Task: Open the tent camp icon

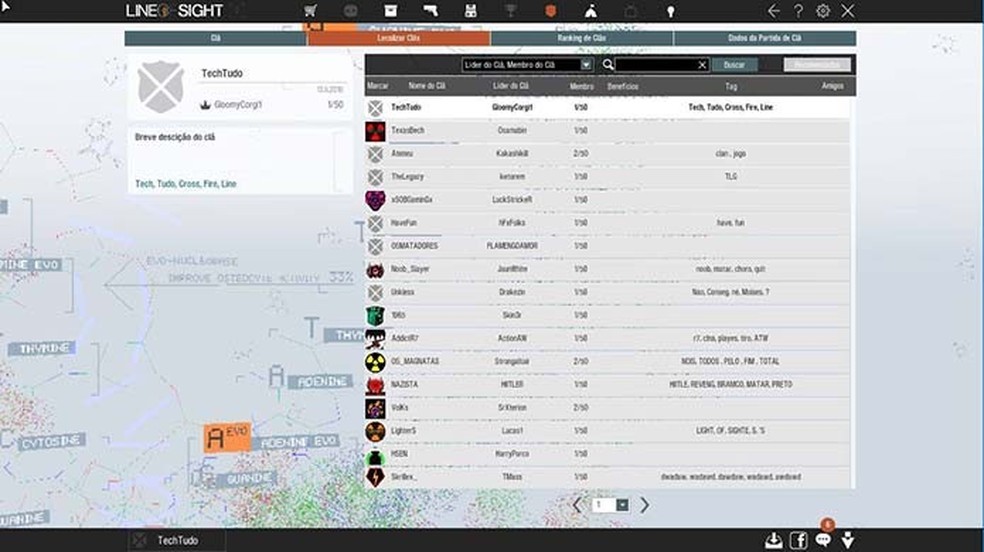Action: point(591,11)
